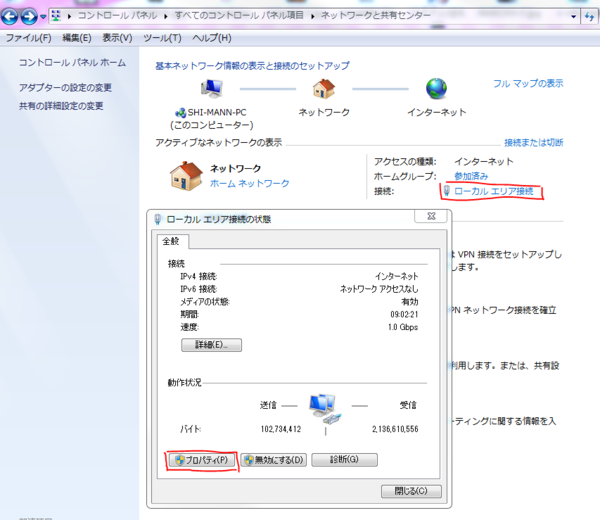The width and height of the screenshot is (600, 520).
Task: Close the ローカル エリア接続の状態 dialog
Action: click(431, 216)
